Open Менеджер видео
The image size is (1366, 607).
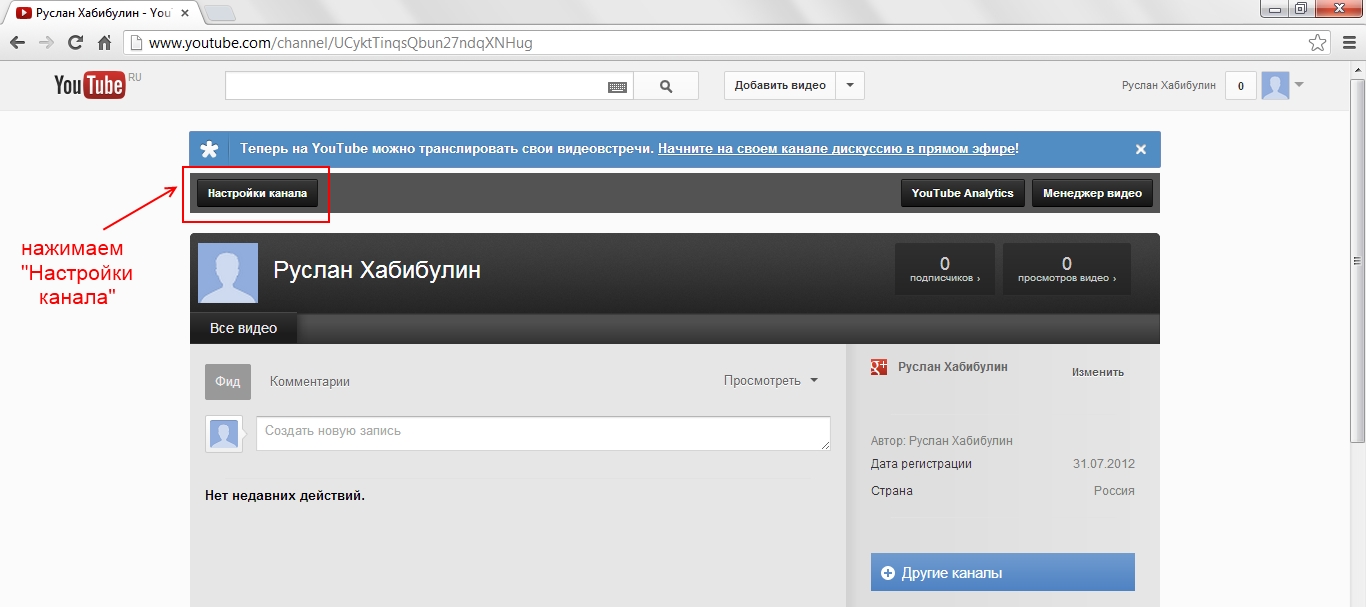(x=1092, y=193)
